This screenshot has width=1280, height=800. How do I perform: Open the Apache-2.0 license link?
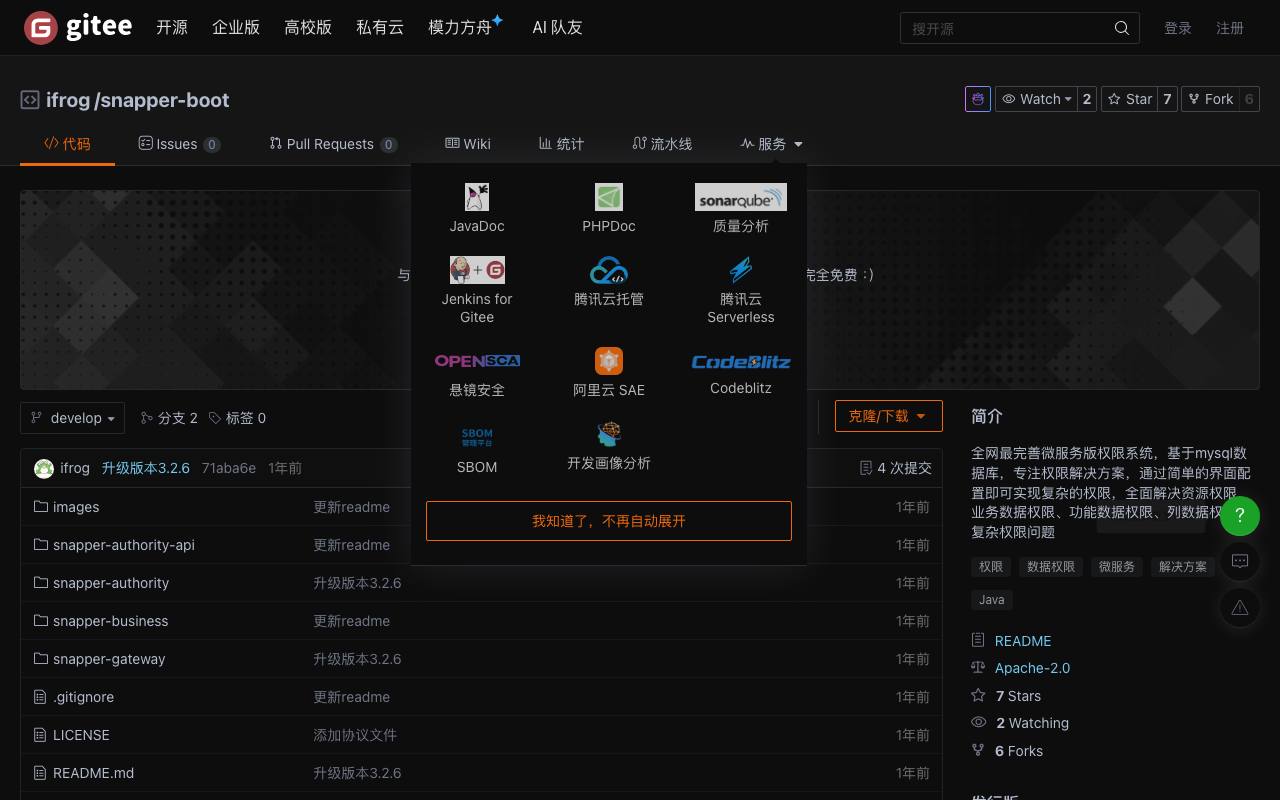coord(1032,668)
